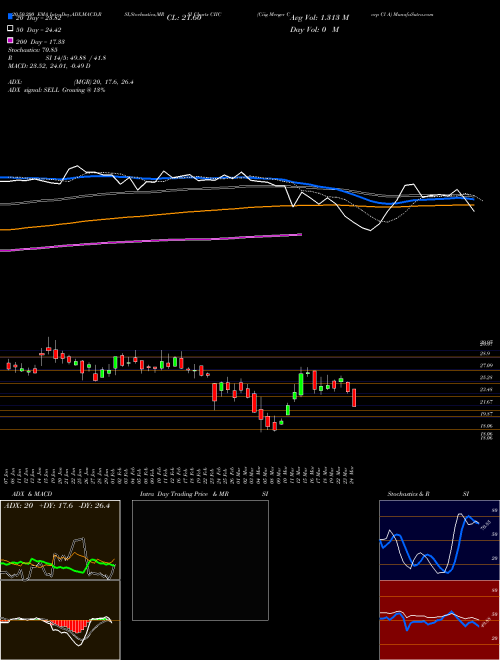Click the last red candlestick on price chart
The image size is (500, 660).
tap(354, 397)
